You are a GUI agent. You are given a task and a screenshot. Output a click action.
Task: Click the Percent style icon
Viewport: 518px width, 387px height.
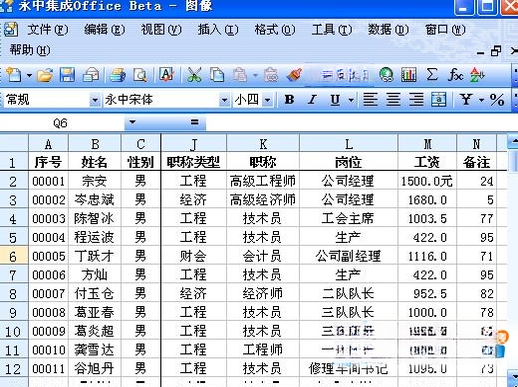pyautogui.click(x=497, y=100)
